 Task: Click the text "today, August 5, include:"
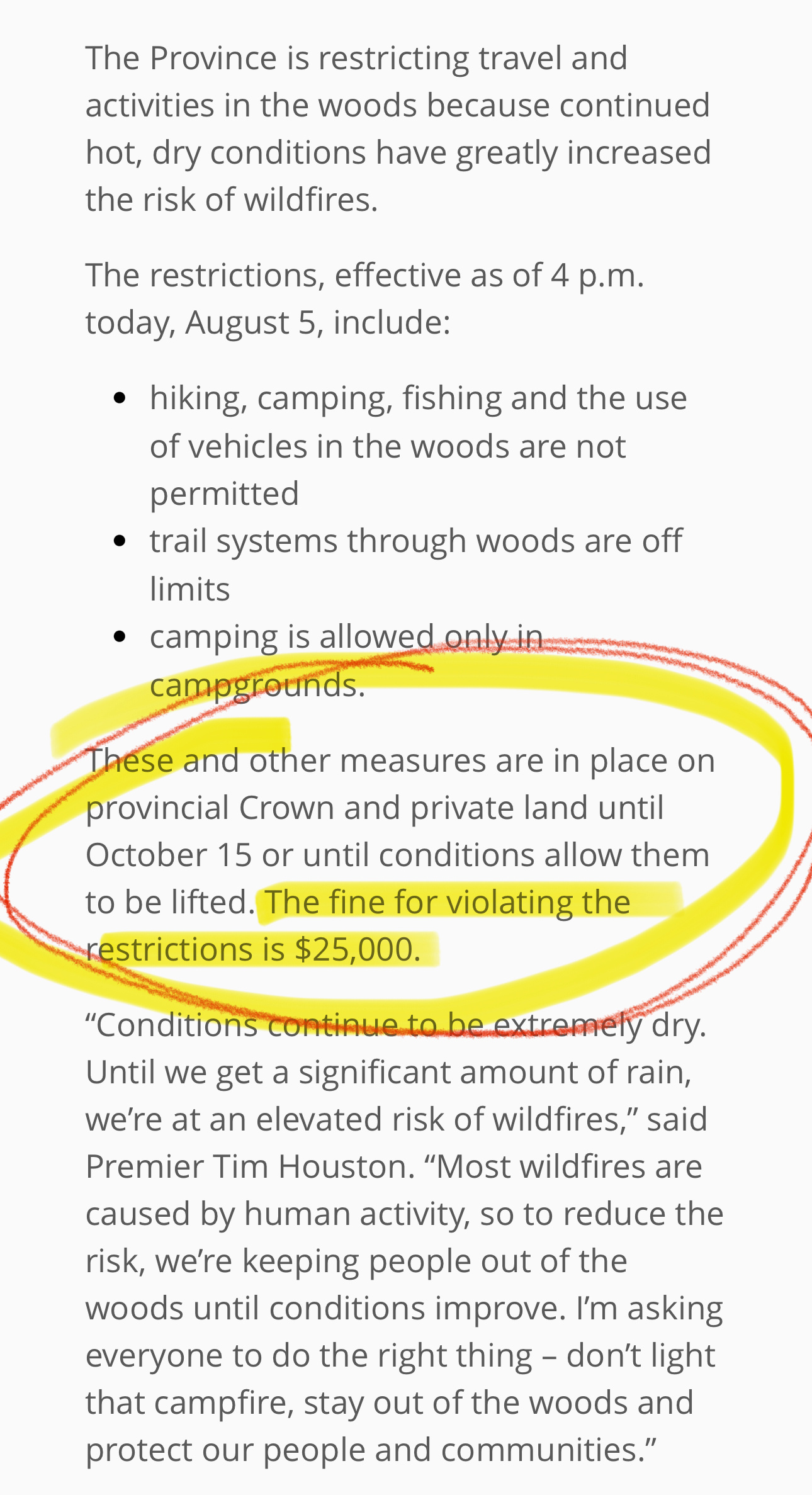pyautogui.click(x=268, y=322)
